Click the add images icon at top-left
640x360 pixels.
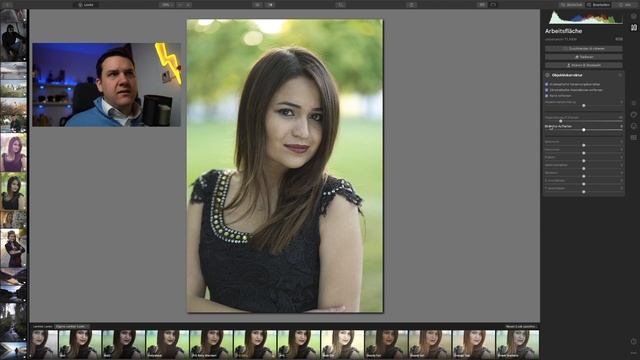click(7, 4)
